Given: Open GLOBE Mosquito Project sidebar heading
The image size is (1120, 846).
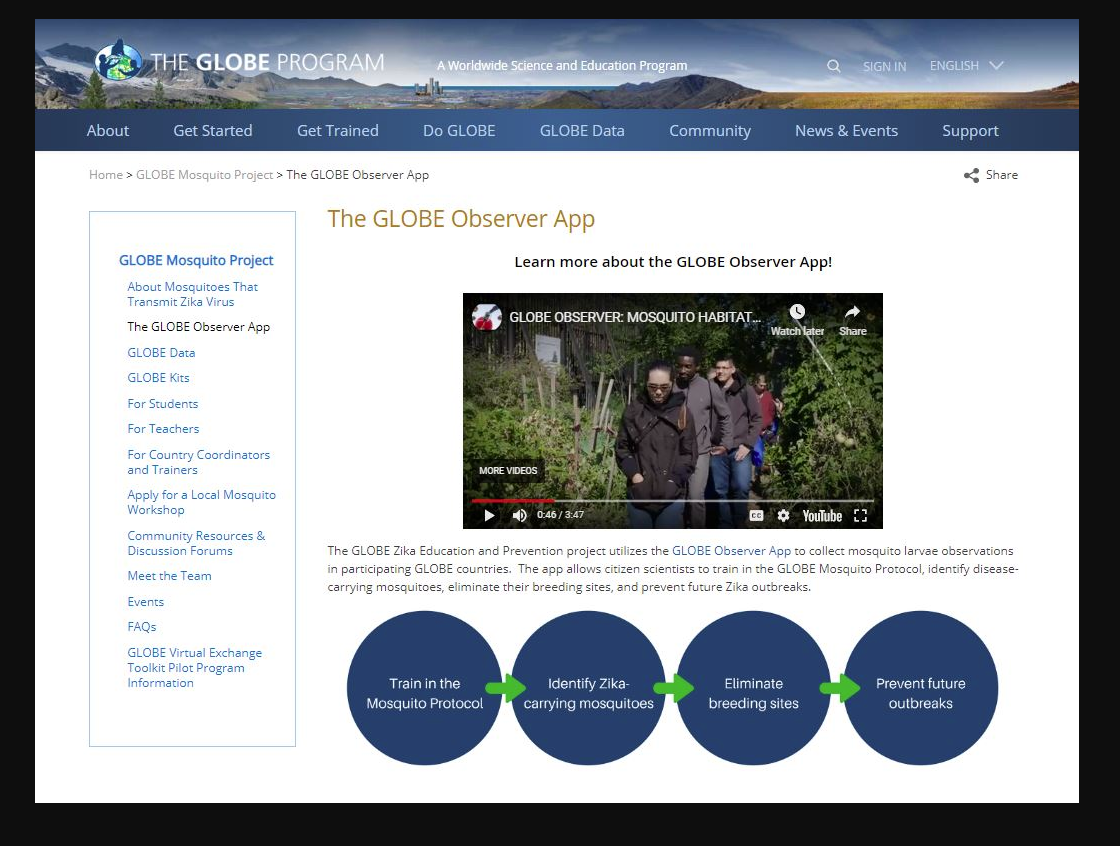Looking at the screenshot, I should [196, 260].
